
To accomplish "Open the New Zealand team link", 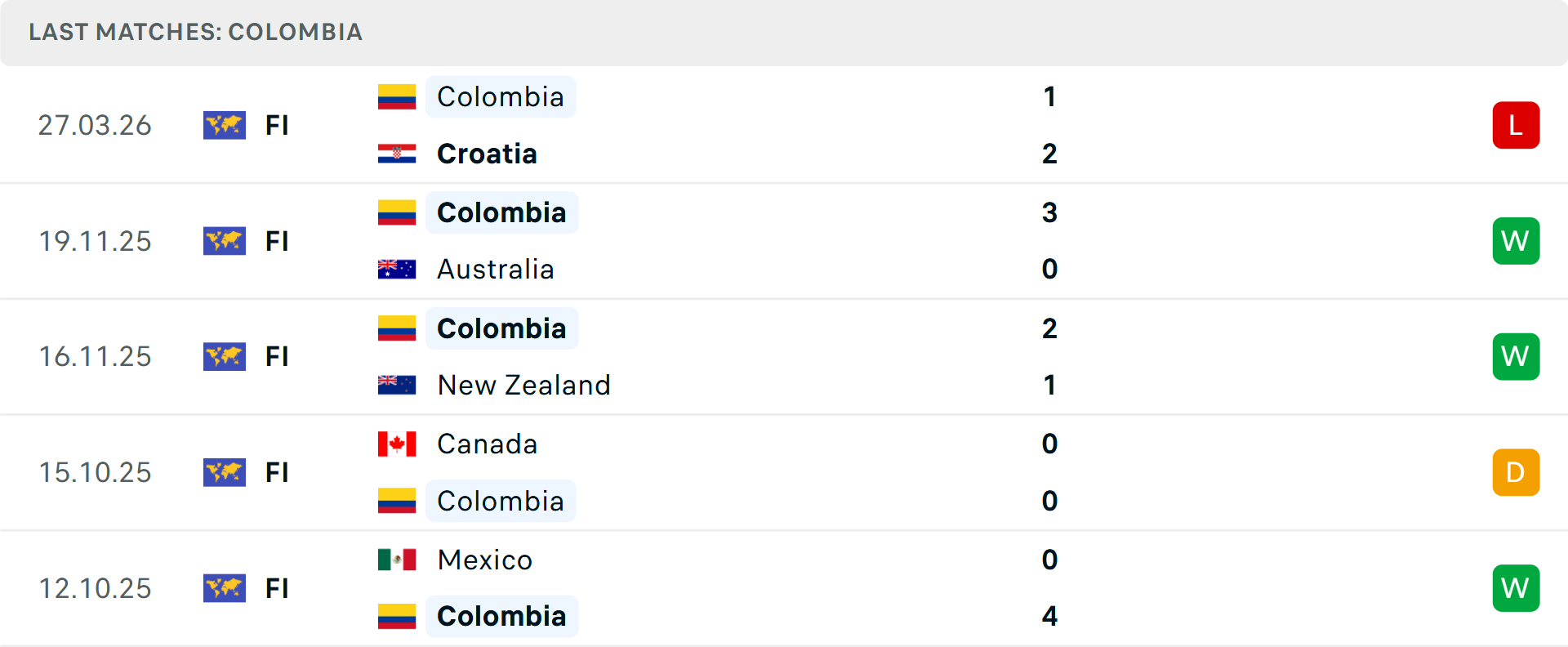I will pos(523,385).
